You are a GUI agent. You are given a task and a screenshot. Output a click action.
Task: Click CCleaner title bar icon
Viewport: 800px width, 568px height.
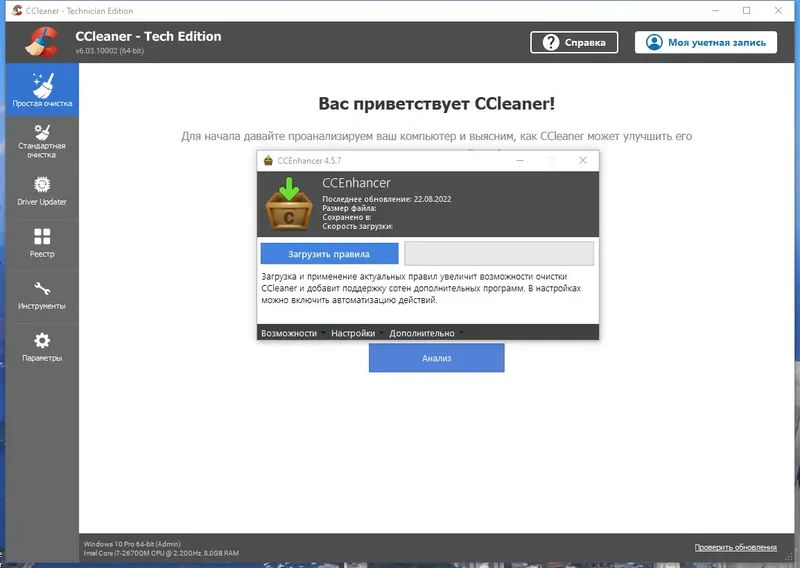17,10
